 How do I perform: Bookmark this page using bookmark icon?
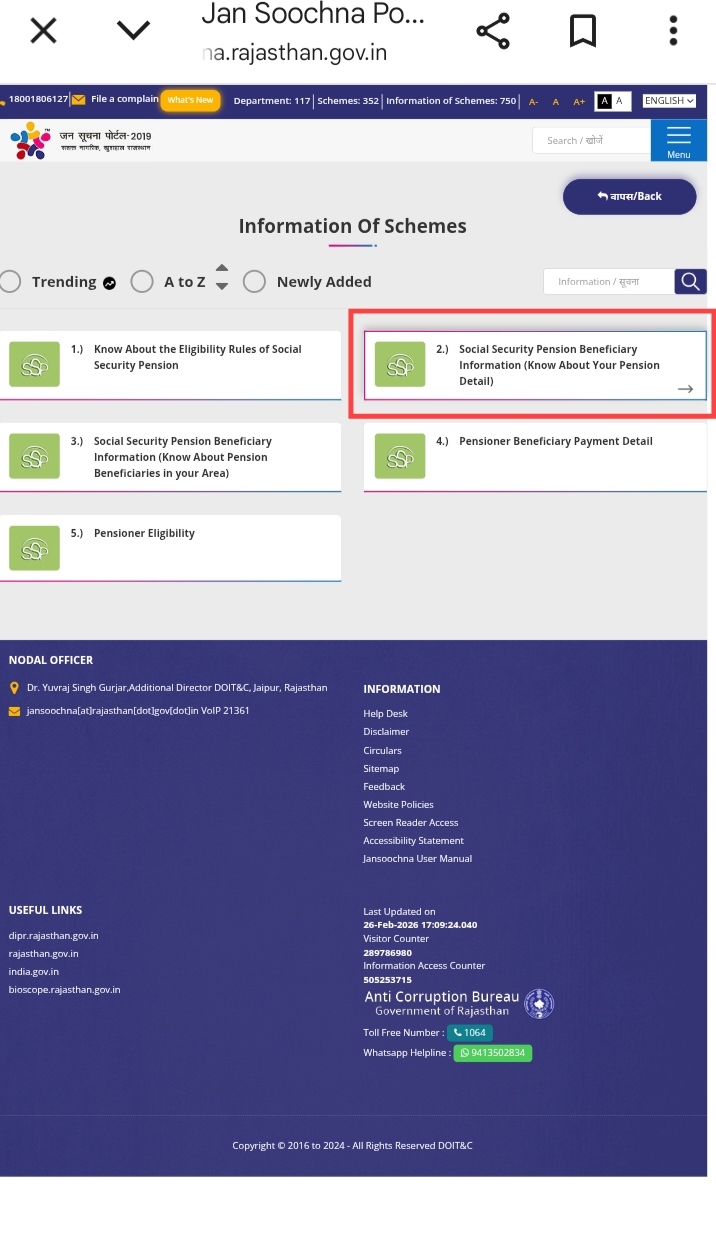pyautogui.click(x=582, y=31)
